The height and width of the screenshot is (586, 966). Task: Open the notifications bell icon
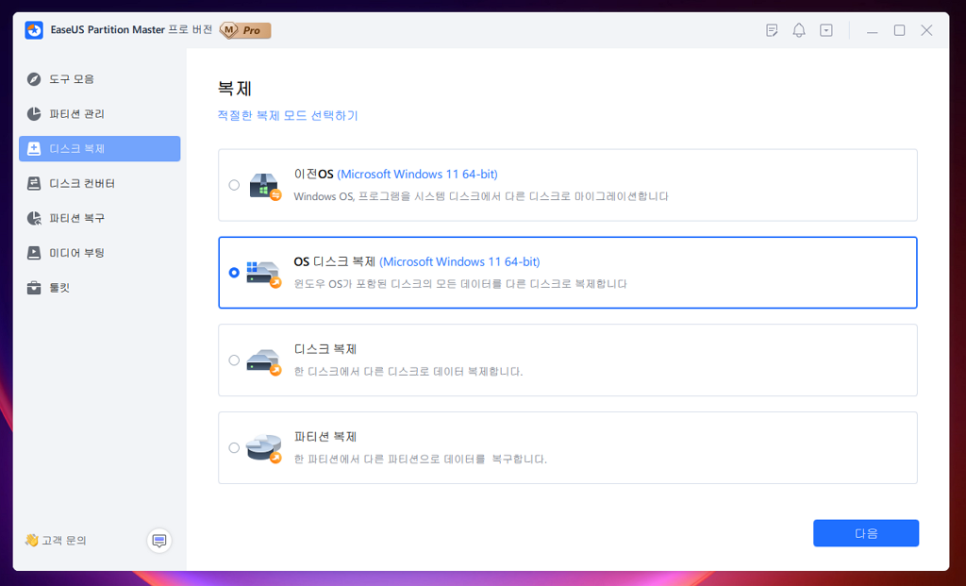pyautogui.click(x=799, y=30)
